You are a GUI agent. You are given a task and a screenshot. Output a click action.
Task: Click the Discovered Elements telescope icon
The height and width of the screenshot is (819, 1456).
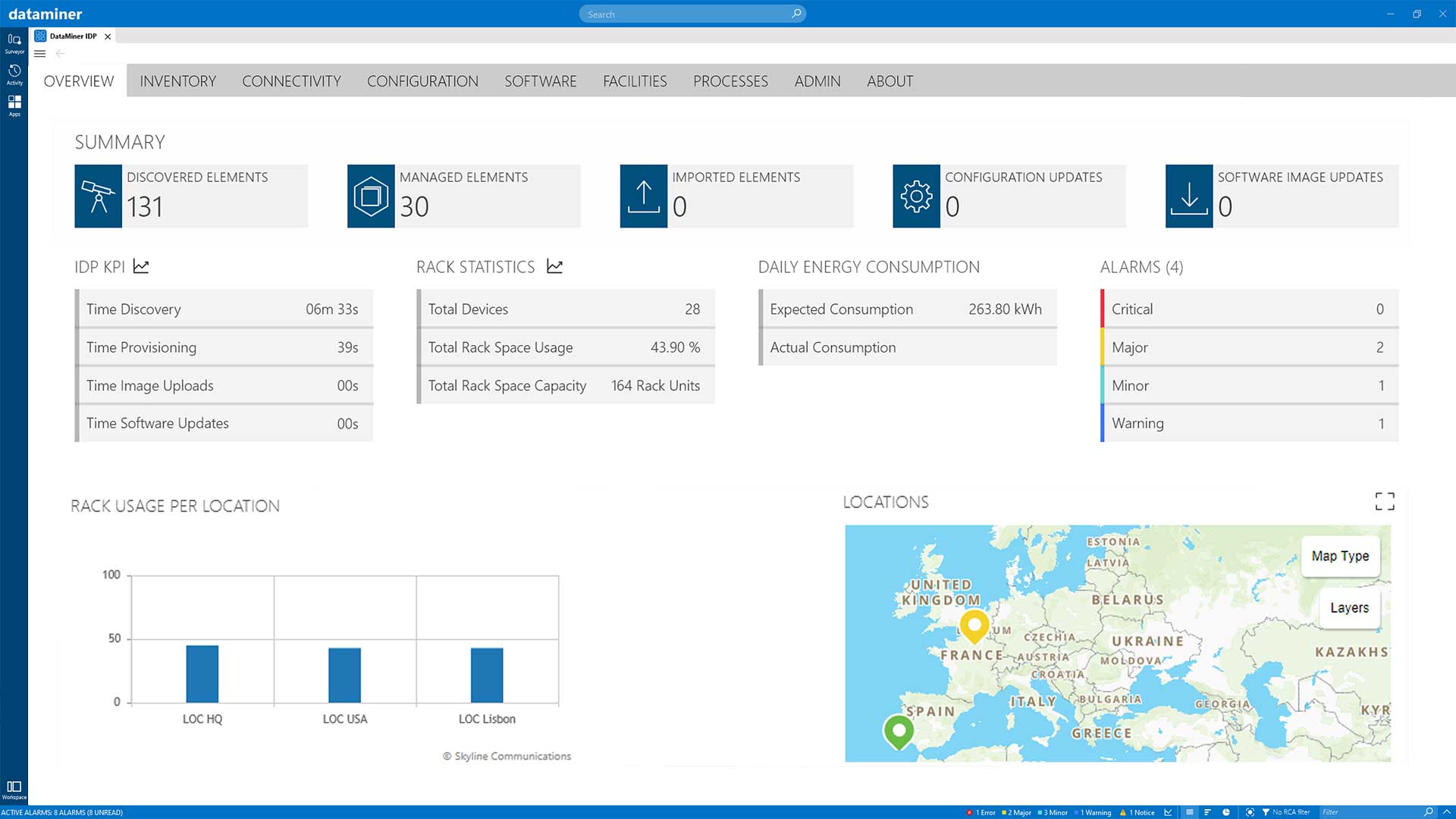click(x=97, y=196)
